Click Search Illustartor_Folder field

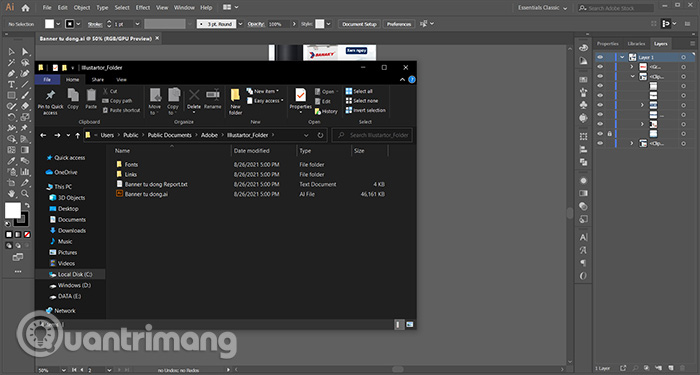(372, 135)
